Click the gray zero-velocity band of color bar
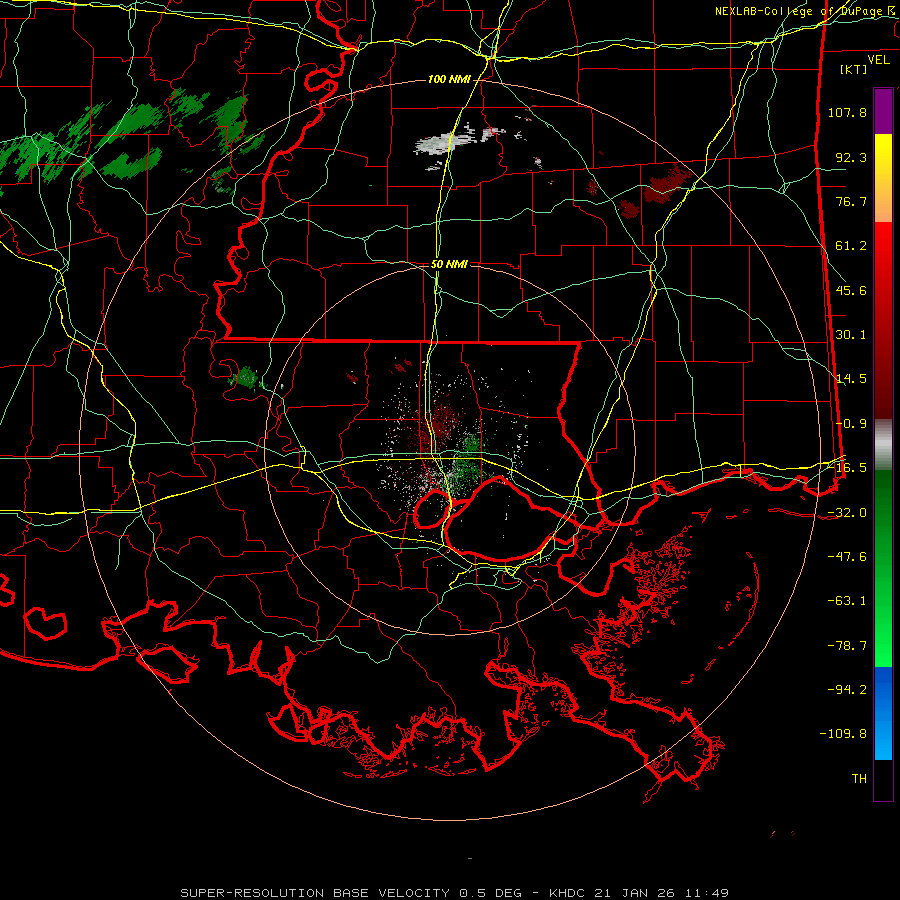Screen dimensions: 900x900 (883, 445)
